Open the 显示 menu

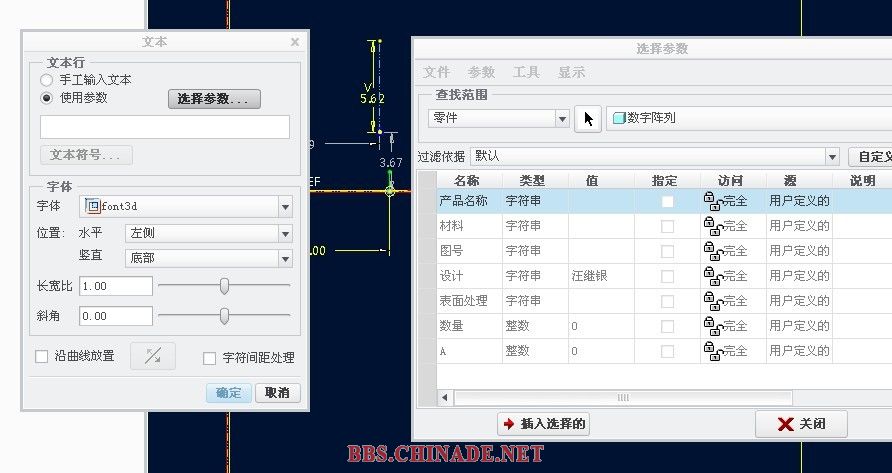click(571, 72)
